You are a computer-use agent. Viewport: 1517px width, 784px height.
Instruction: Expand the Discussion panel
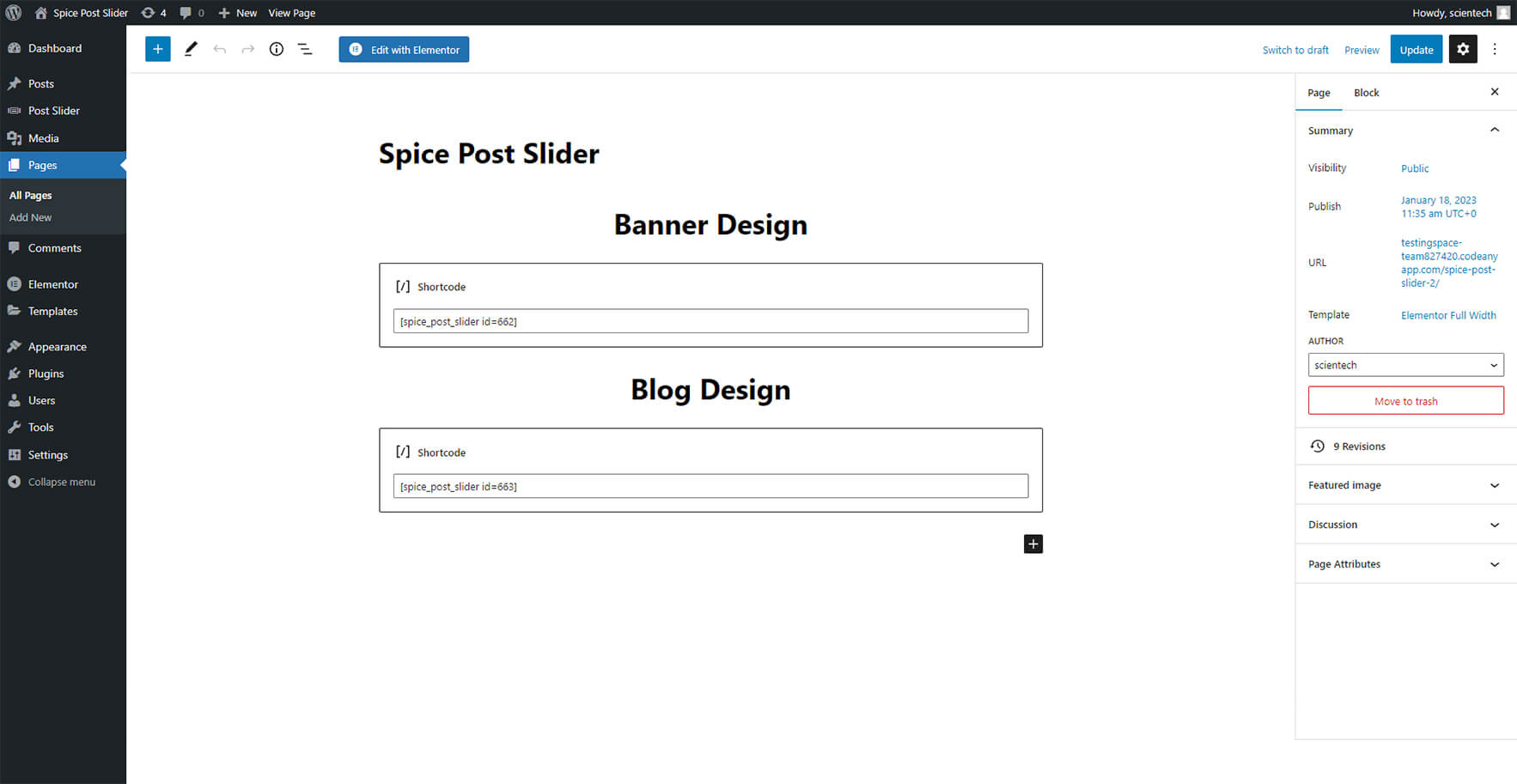coord(1405,525)
